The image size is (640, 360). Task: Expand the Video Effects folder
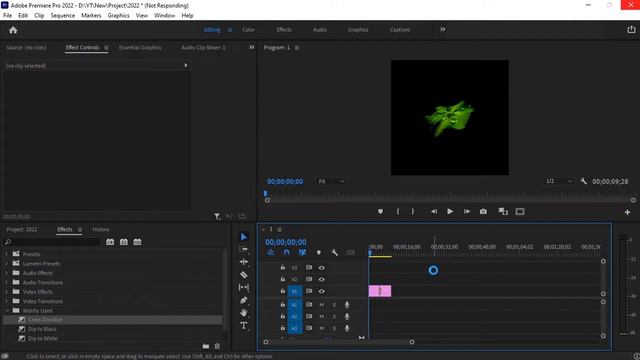click(x=6, y=292)
